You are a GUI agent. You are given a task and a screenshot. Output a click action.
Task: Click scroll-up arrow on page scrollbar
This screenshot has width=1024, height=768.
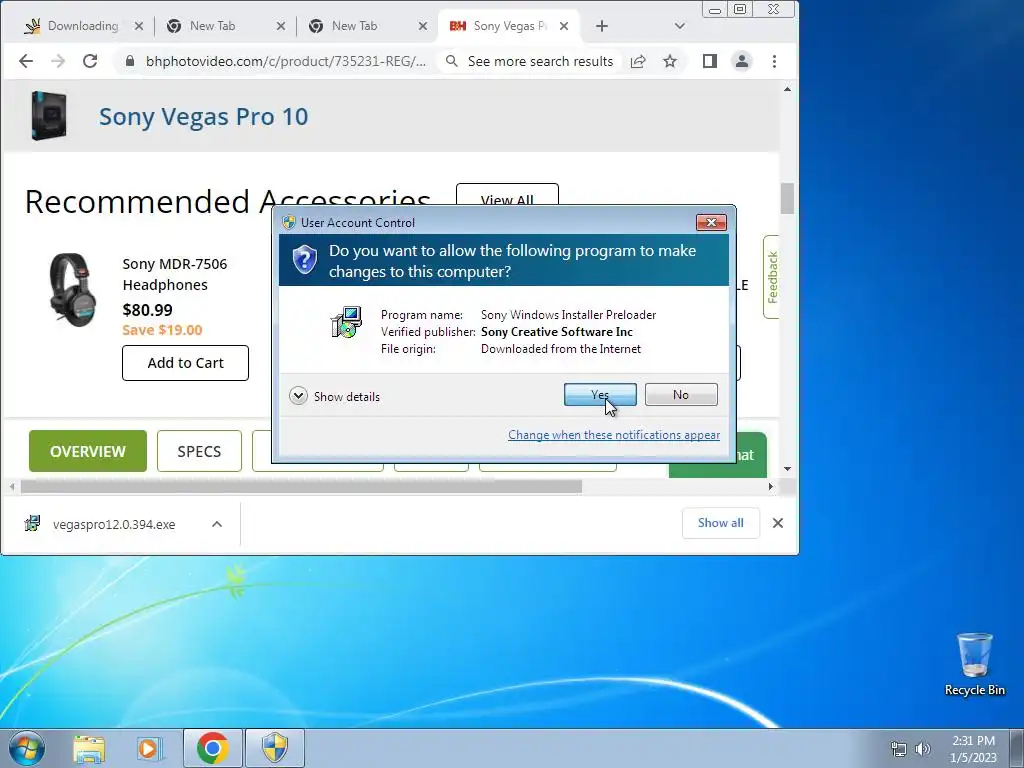pyautogui.click(x=788, y=89)
